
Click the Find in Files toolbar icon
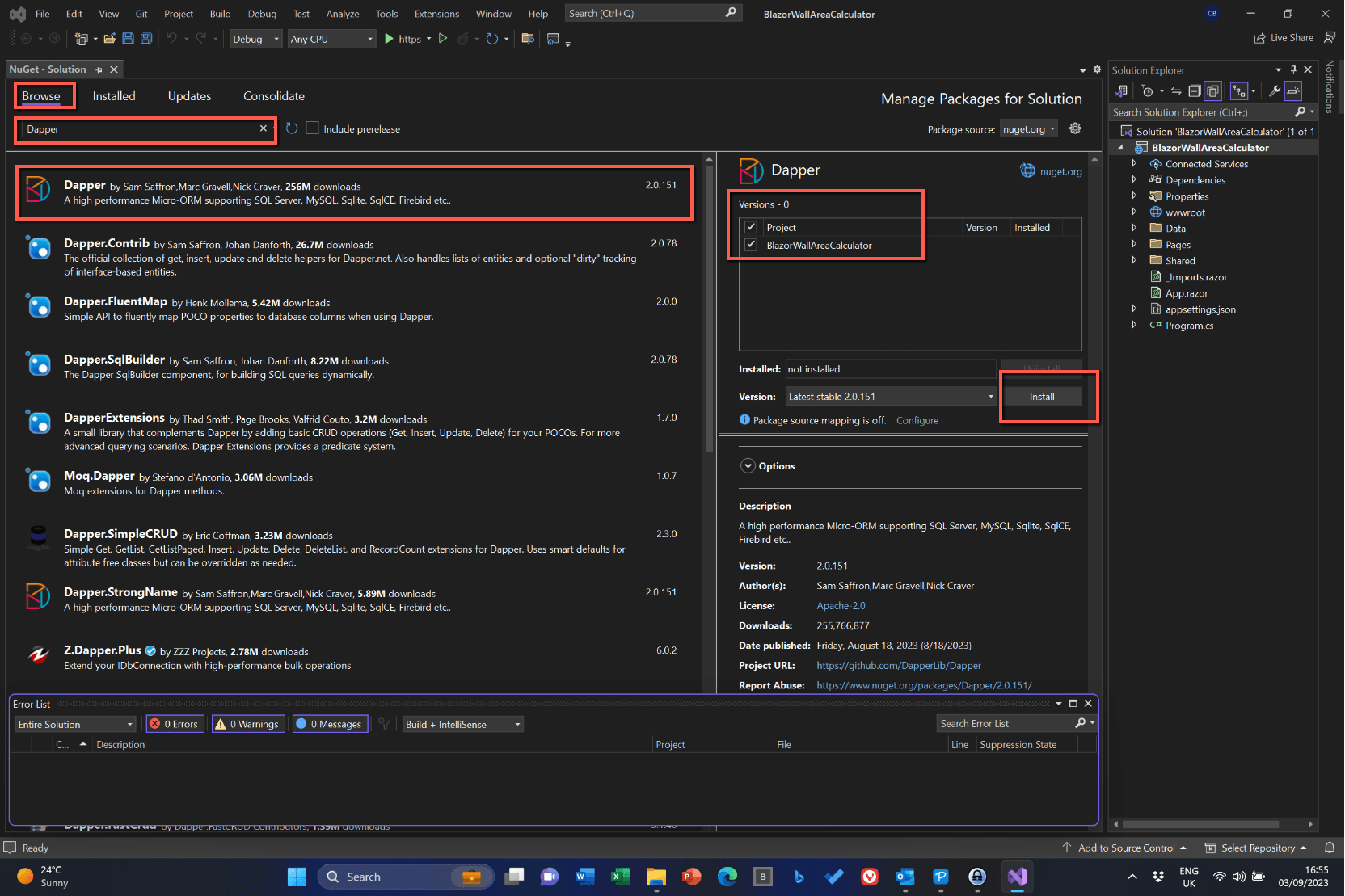tap(528, 38)
